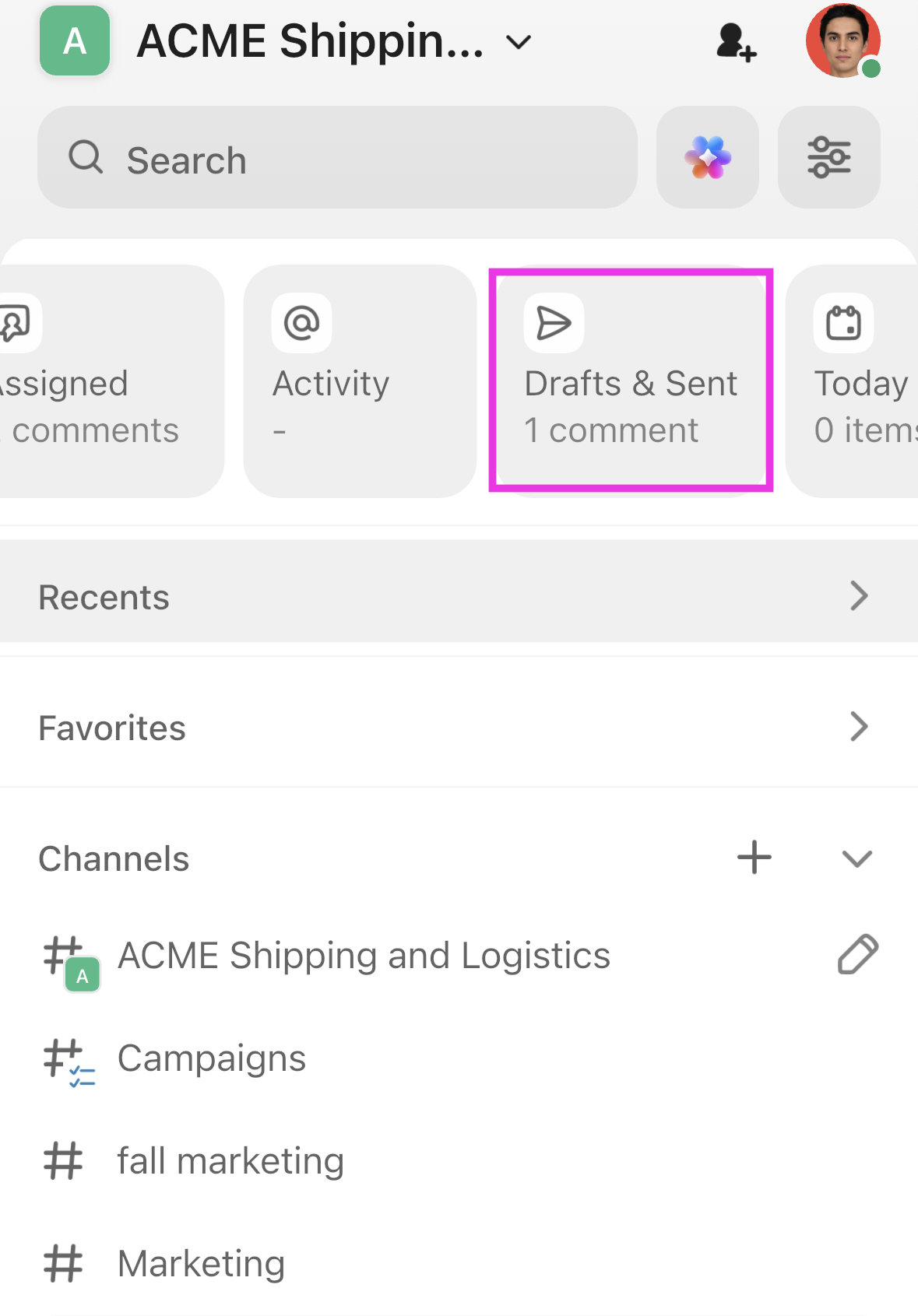Open the AI assistant sparkle button

click(x=707, y=158)
